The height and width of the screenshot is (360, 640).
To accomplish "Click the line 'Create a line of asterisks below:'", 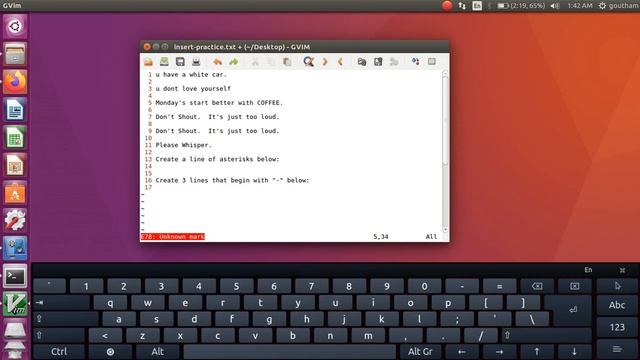I will (x=217, y=159).
